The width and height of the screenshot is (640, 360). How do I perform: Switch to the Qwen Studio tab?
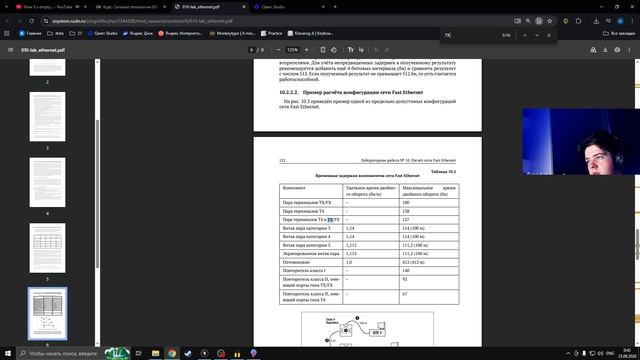(289, 7)
